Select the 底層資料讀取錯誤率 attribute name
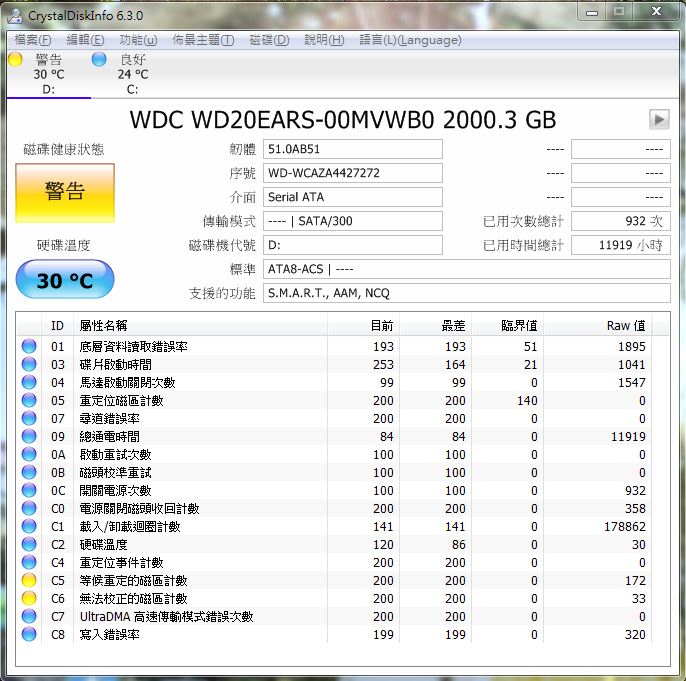 coord(133,346)
